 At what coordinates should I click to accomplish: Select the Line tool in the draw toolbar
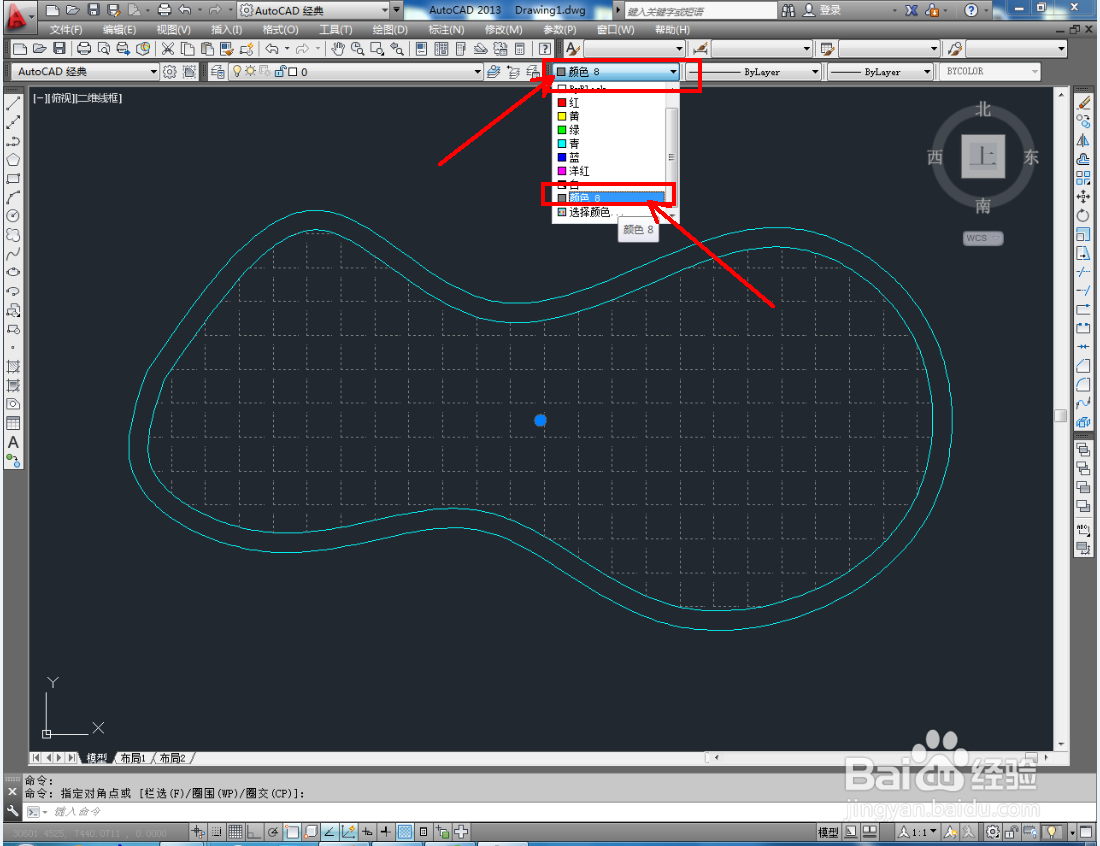click(x=13, y=103)
